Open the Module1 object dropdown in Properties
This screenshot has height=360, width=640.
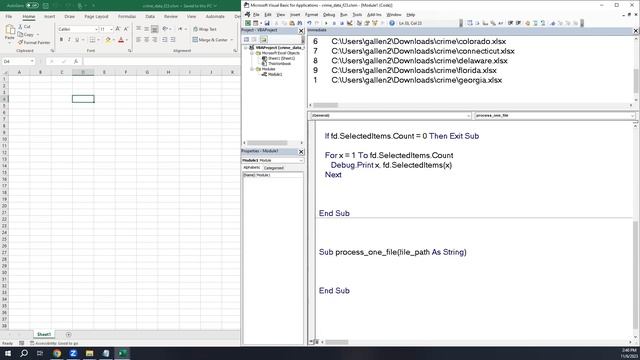pyautogui.click(x=301, y=160)
